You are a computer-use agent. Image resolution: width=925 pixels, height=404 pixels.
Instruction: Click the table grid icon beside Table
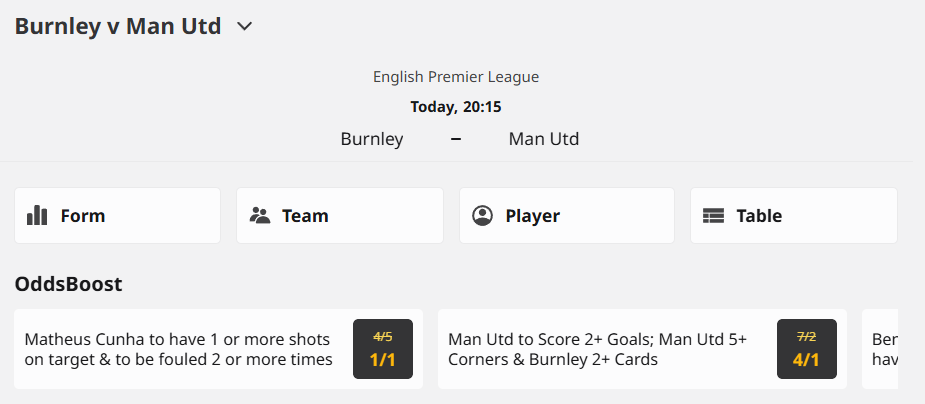pyautogui.click(x=713, y=215)
